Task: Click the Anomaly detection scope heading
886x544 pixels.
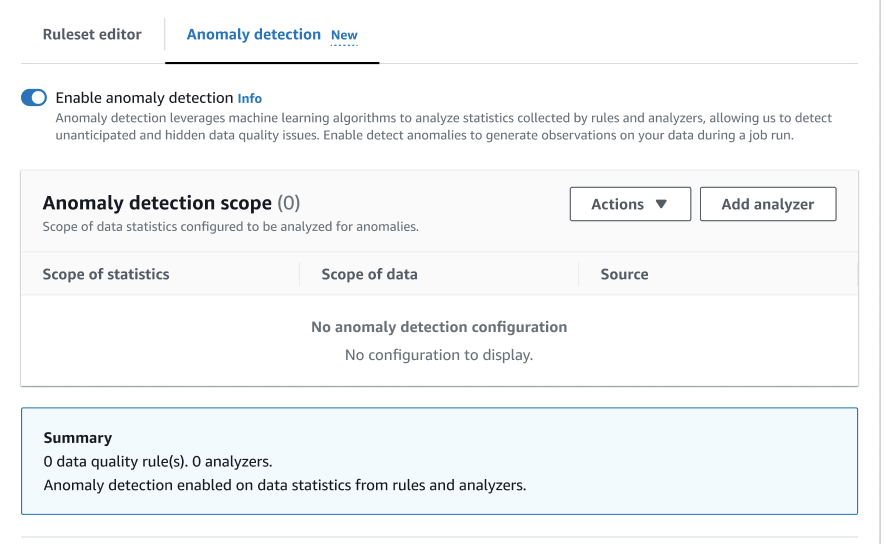Action: point(157,203)
